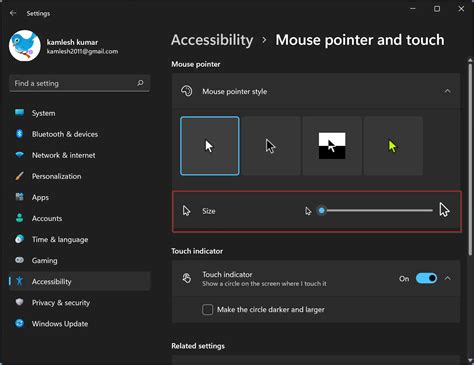Click the Touch indicator description text

click(264, 284)
